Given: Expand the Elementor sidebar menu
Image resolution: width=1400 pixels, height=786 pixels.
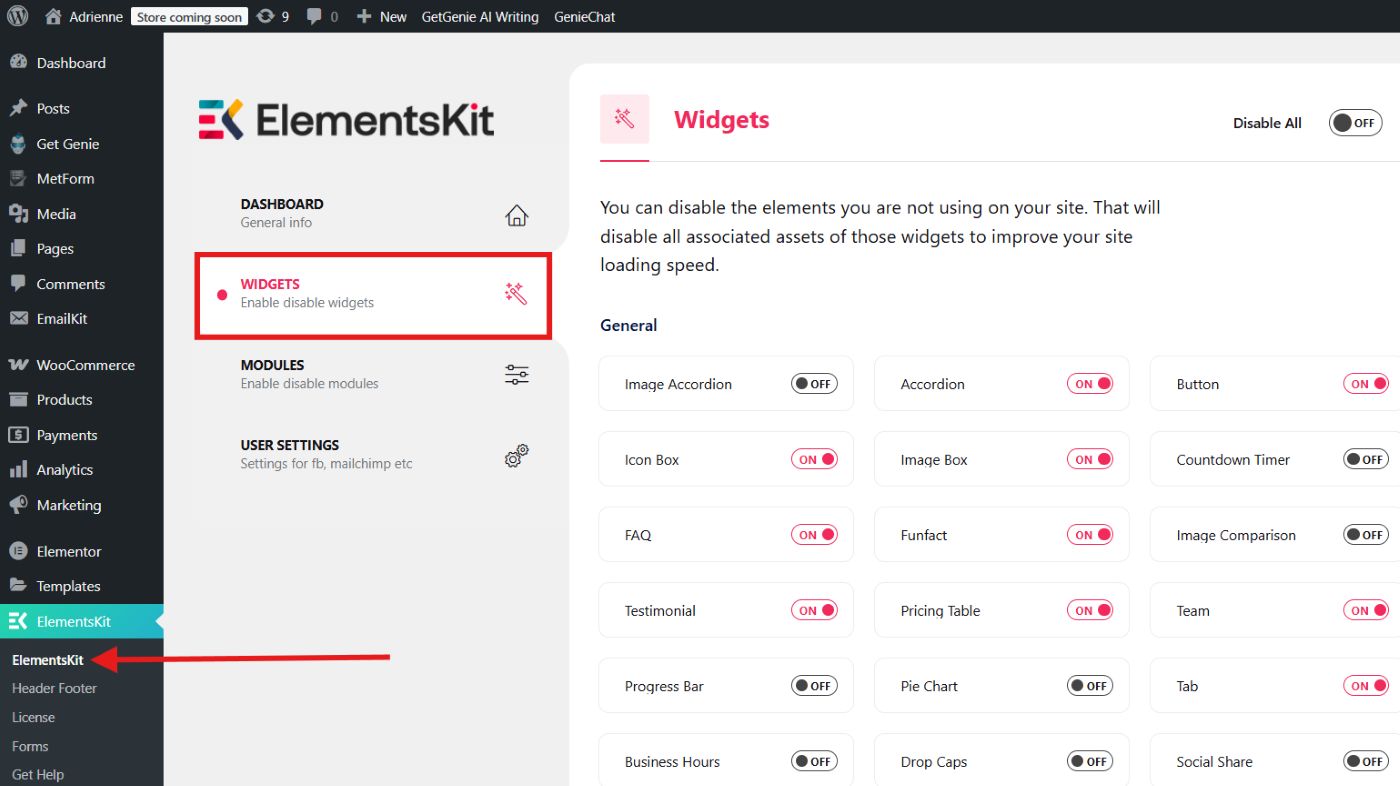Looking at the screenshot, I should (68, 551).
